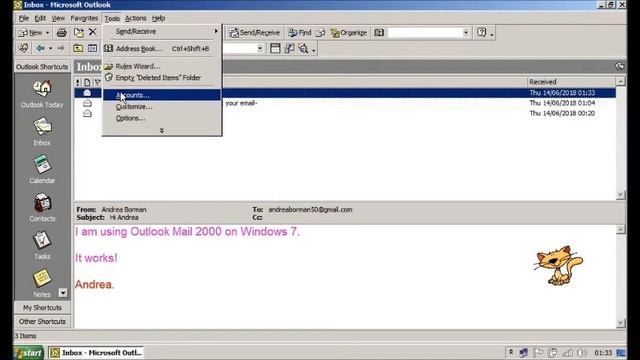Open the Current View dropdown arrow

[260, 49]
